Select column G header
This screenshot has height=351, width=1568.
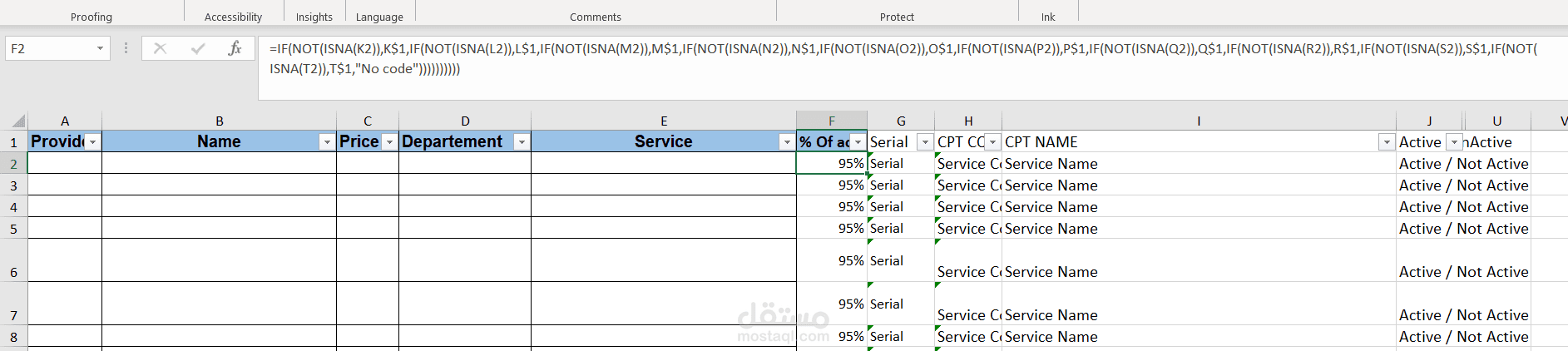pyautogui.click(x=901, y=121)
